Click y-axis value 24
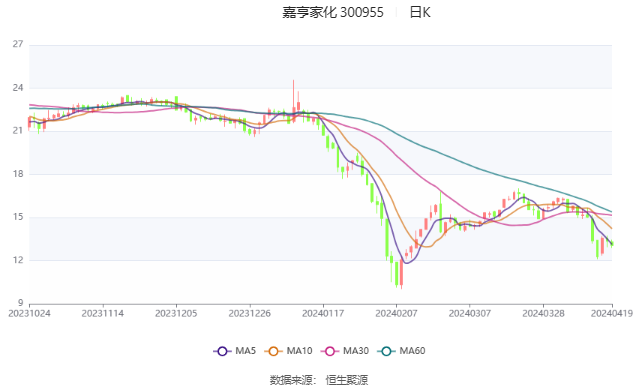This screenshot has height=387, width=637. click(x=18, y=88)
